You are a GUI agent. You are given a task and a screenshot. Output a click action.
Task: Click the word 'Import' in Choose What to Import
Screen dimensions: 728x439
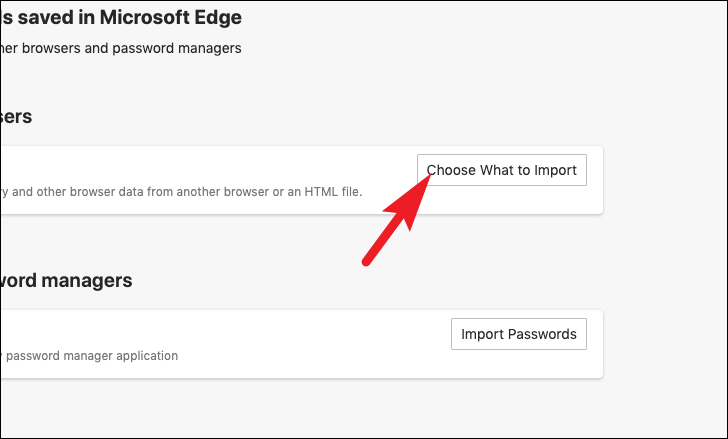[555, 170]
